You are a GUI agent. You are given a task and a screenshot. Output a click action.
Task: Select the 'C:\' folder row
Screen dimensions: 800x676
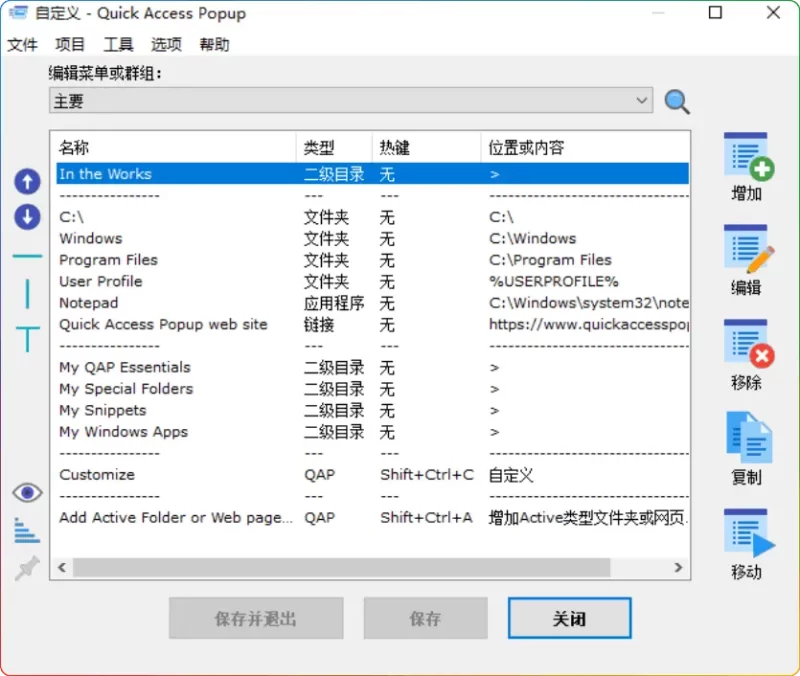[x=372, y=217]
